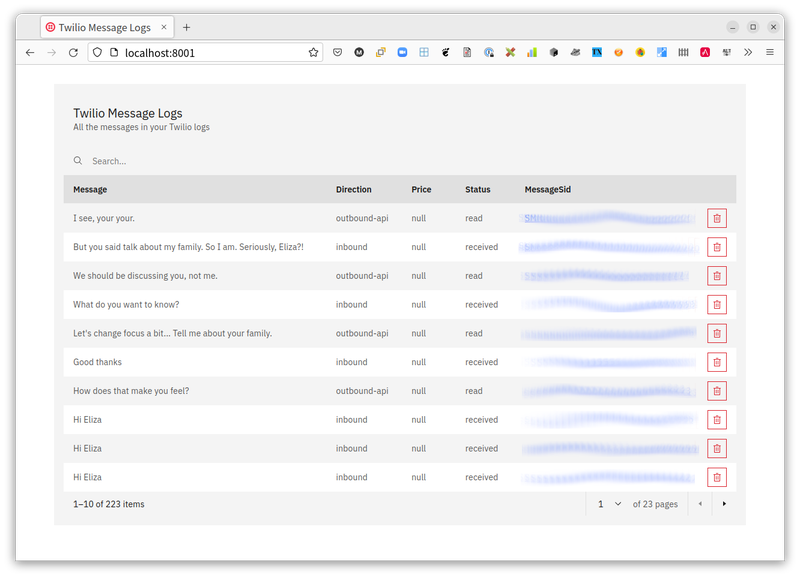
Task: Delete the 'How does that make you feel?' row
Action: [x=717, y=391]
